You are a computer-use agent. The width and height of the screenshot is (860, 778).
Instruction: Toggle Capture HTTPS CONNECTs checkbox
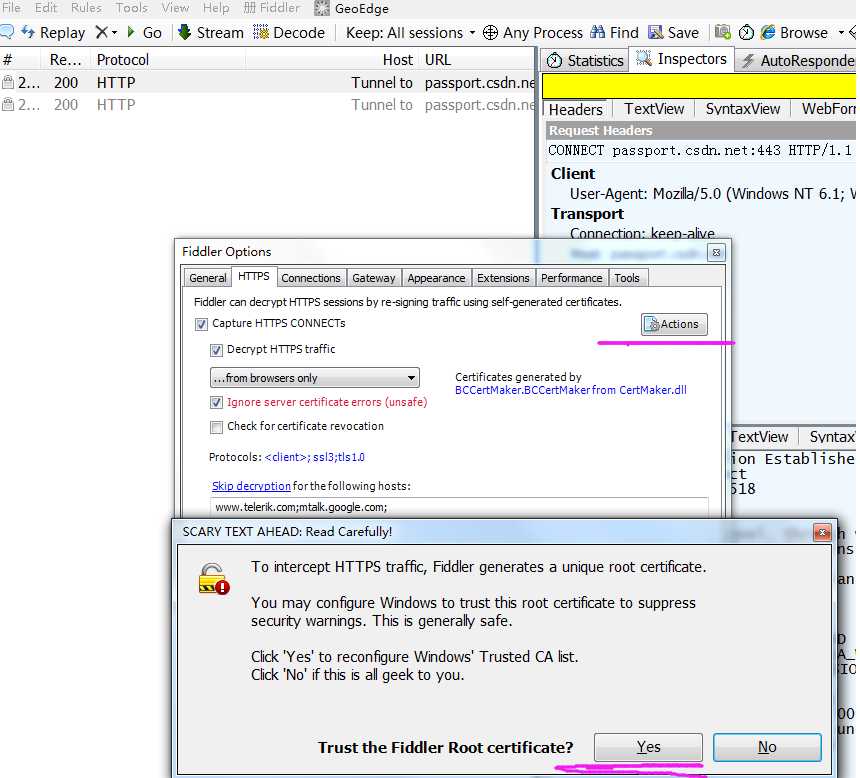(201, 324)
